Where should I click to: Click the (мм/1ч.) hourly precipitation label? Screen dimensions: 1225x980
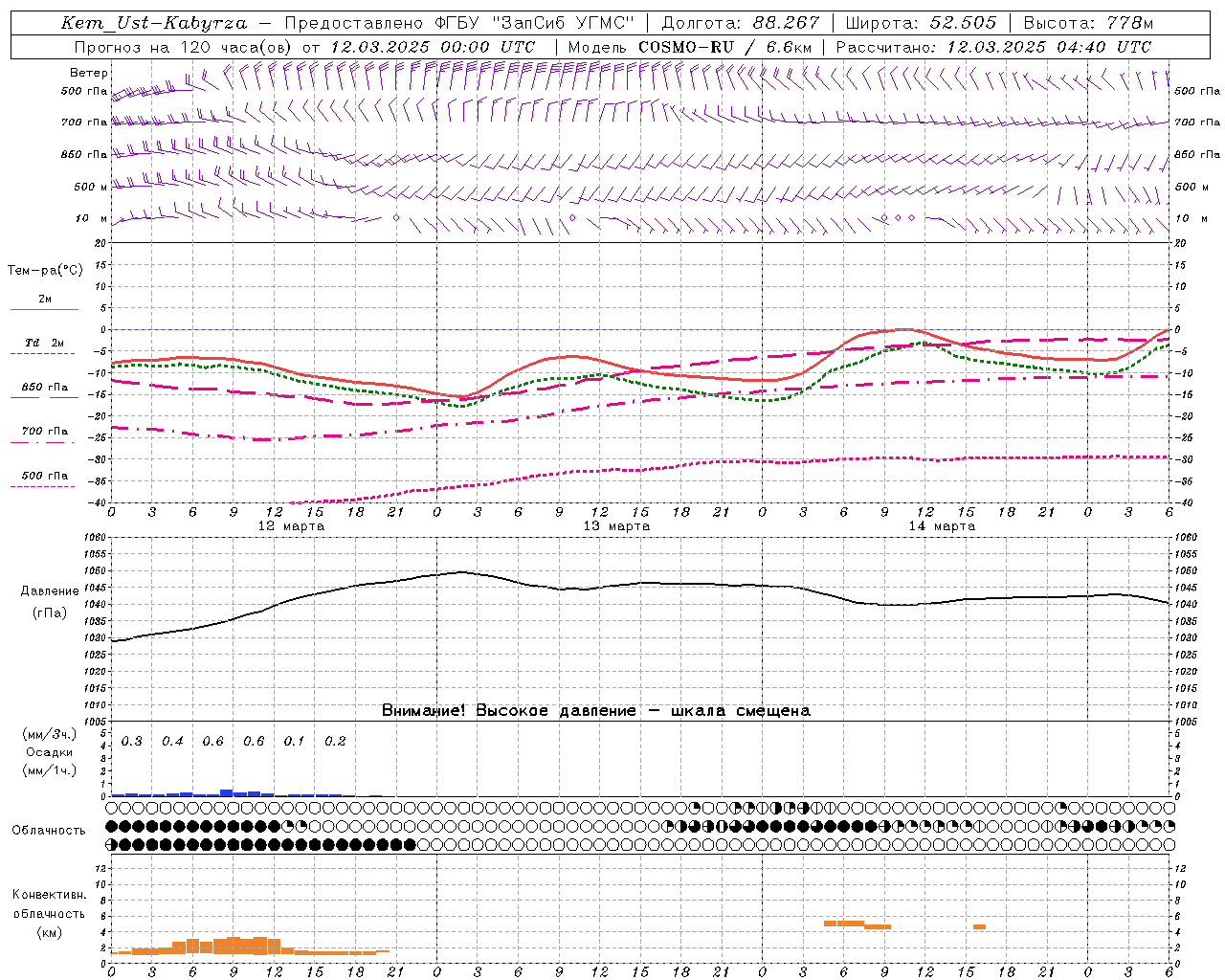click(50, 770)
